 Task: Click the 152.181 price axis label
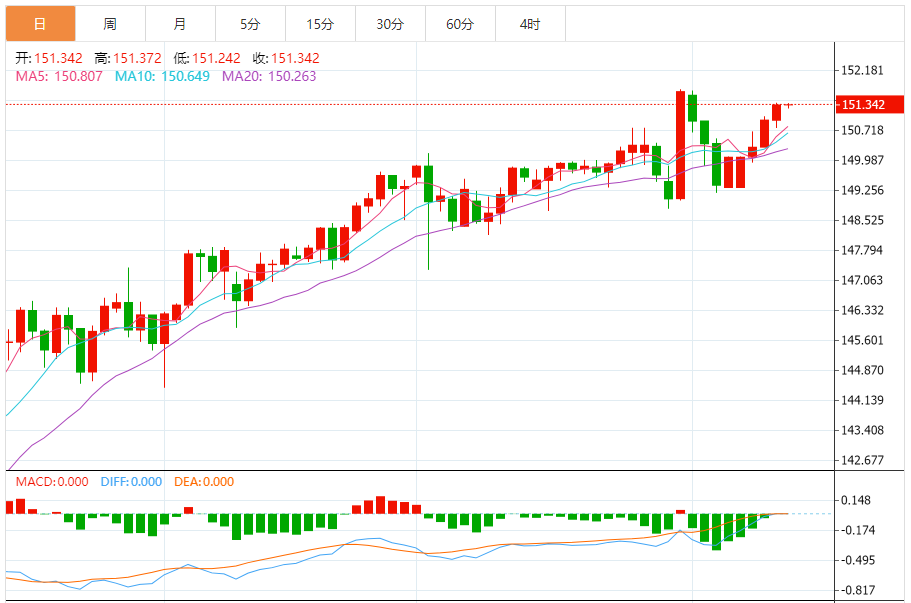(x=862, y=70)
